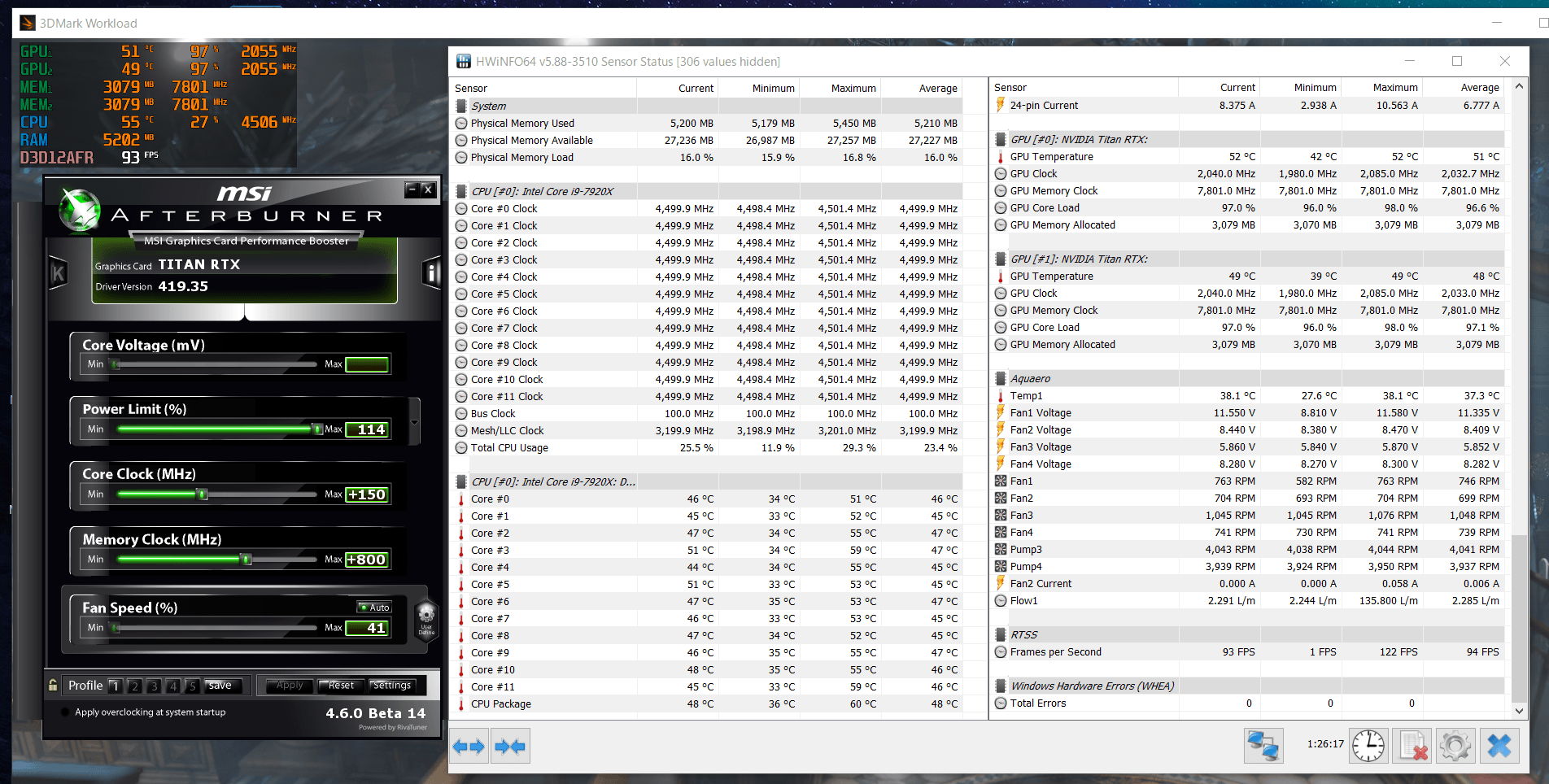This screenshot has height=784, width=1549.
Task: Open HWiNFO remote network monitoring icon
Action: click(1263, 745)
